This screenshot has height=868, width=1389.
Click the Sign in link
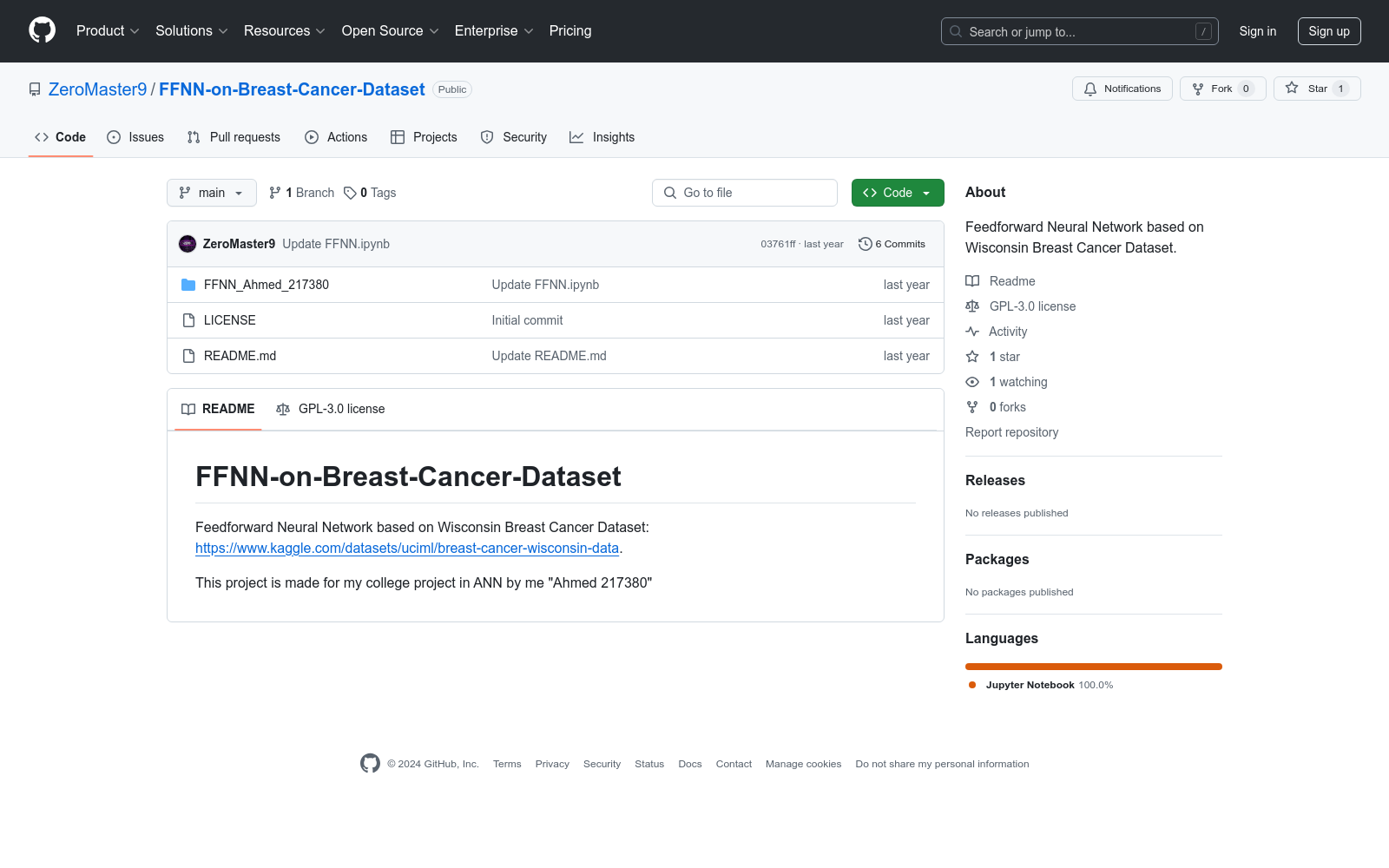click(x=1258, y=31)
